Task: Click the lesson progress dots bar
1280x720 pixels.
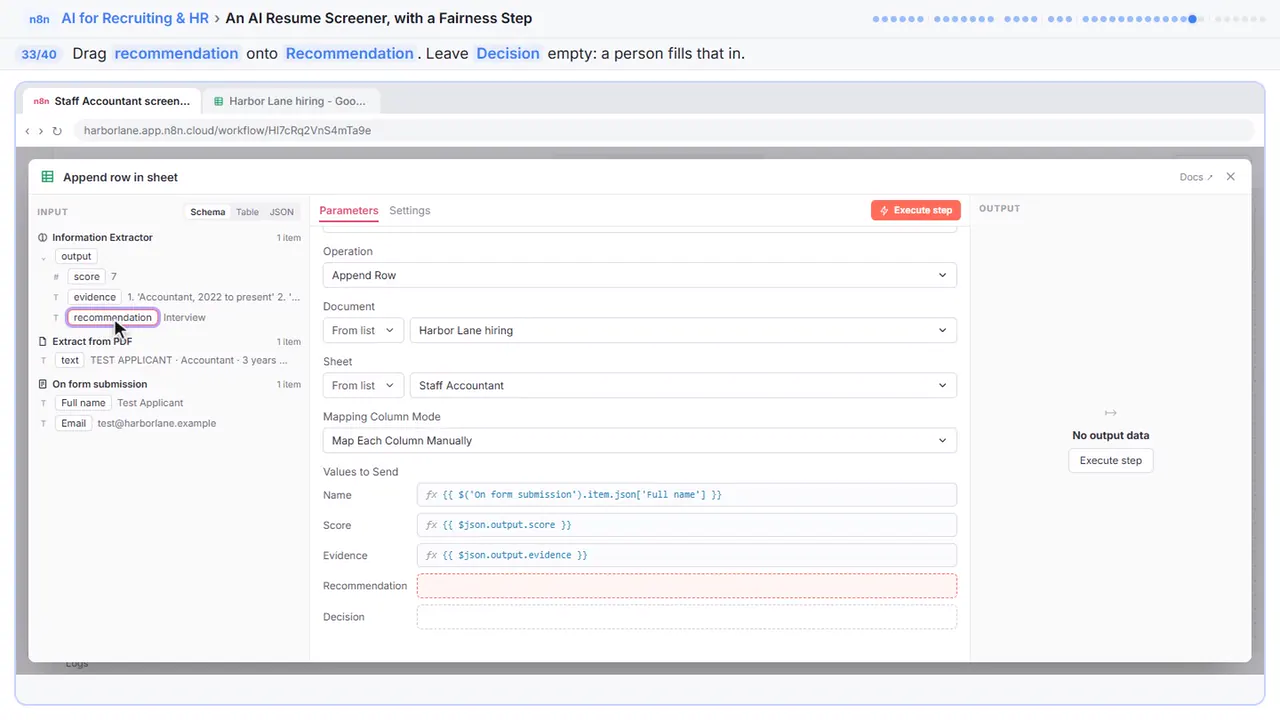Action: [1070, 18]
